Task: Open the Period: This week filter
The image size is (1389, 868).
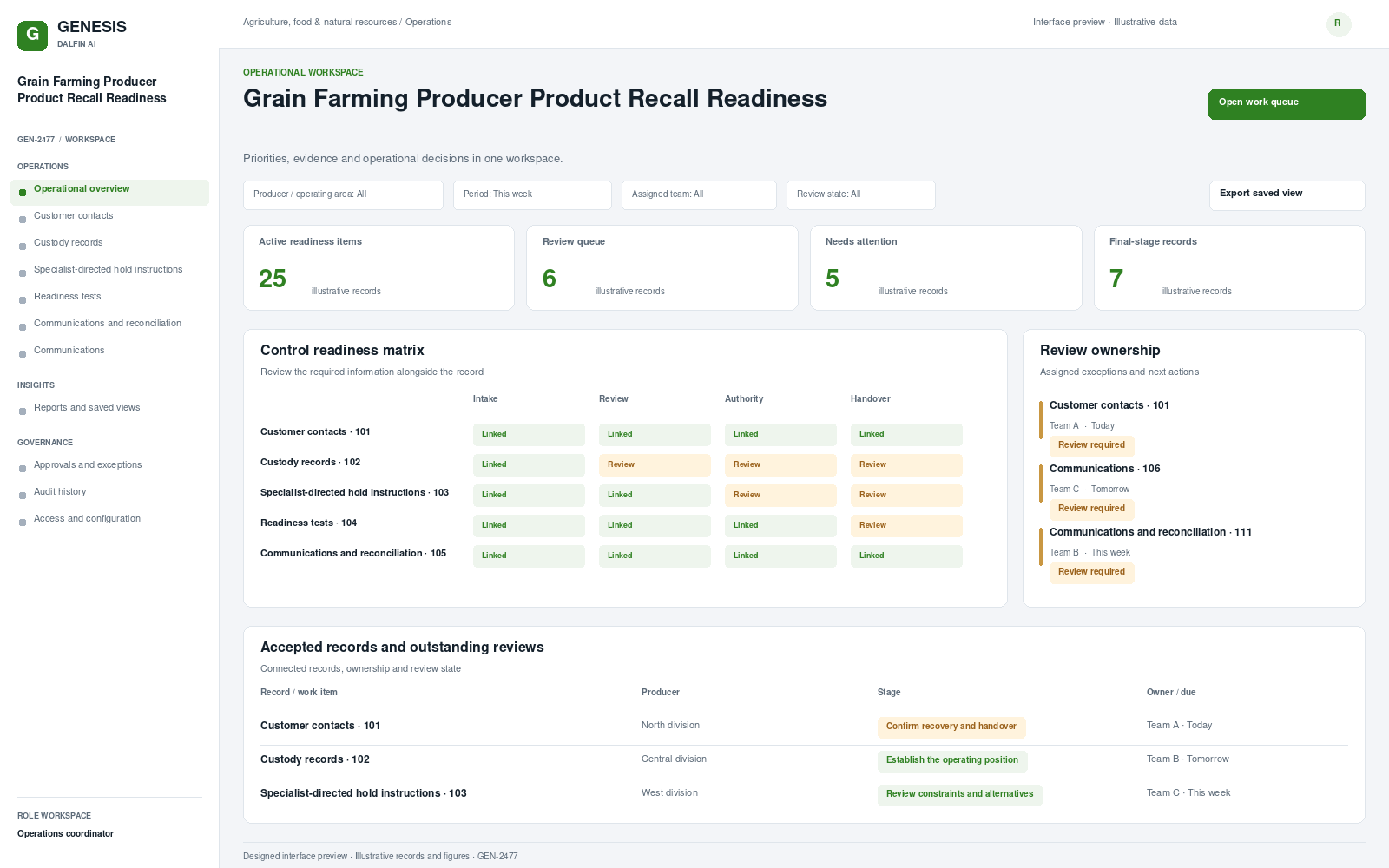Action: pyautogui.click(x=532, y=195)
